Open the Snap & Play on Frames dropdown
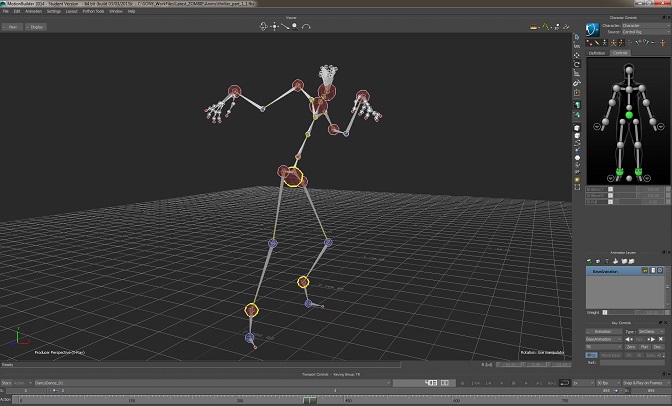The image size is (672, 406). click(x=646, y=383)
